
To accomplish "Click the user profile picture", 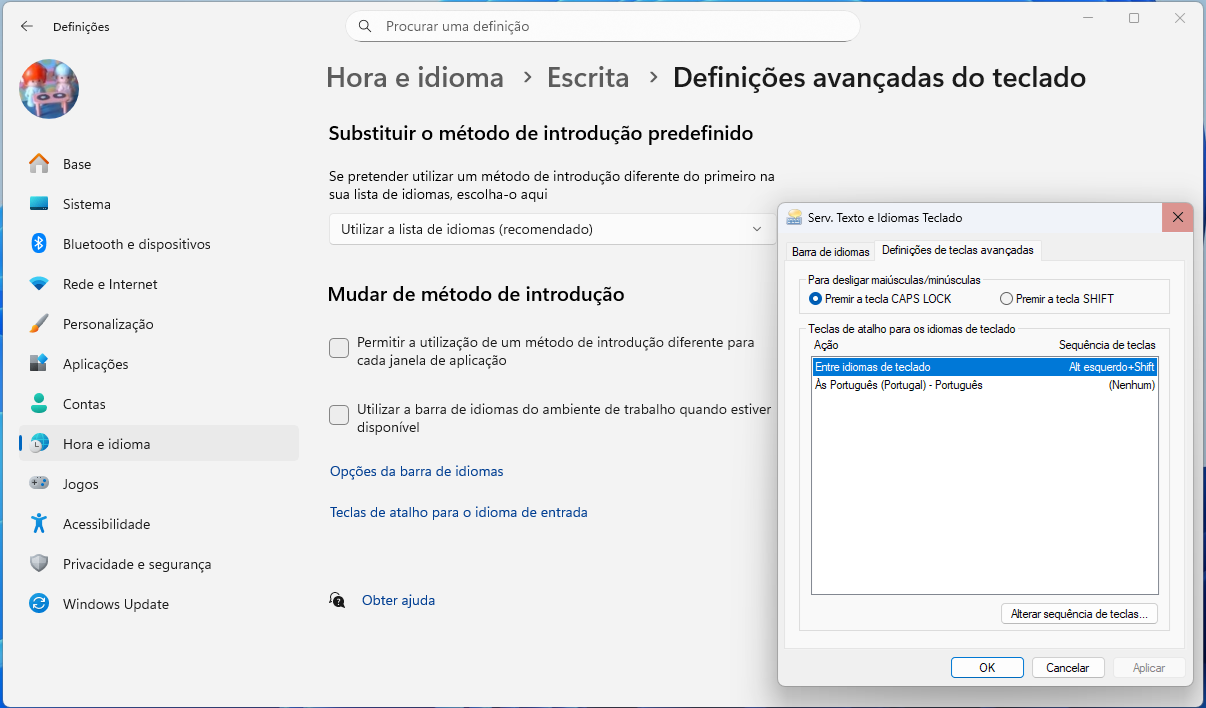I will 49,89.
